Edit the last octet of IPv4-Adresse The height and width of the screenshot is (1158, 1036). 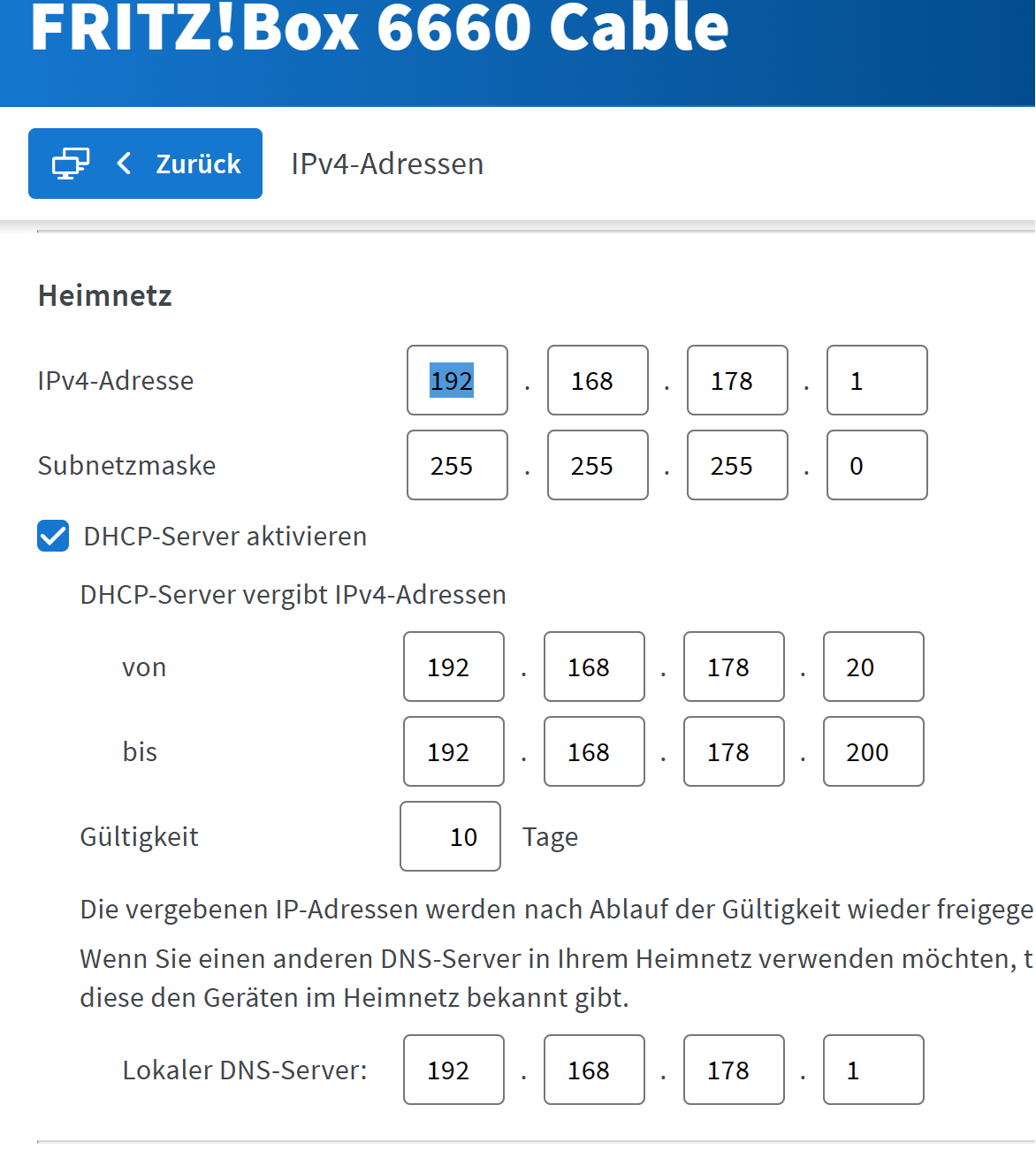coord(877,381)
